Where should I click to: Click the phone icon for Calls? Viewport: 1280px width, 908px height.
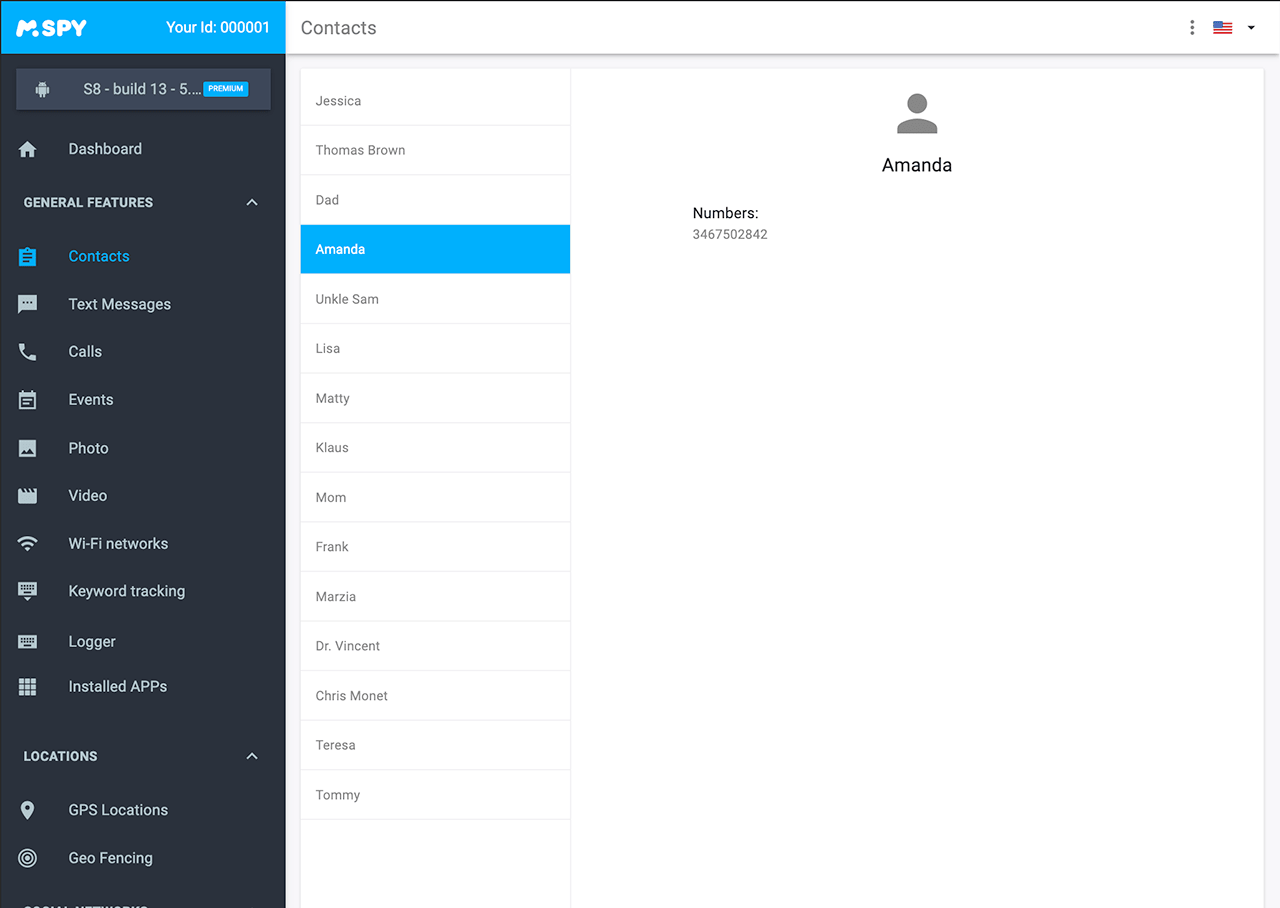point(28,352)
